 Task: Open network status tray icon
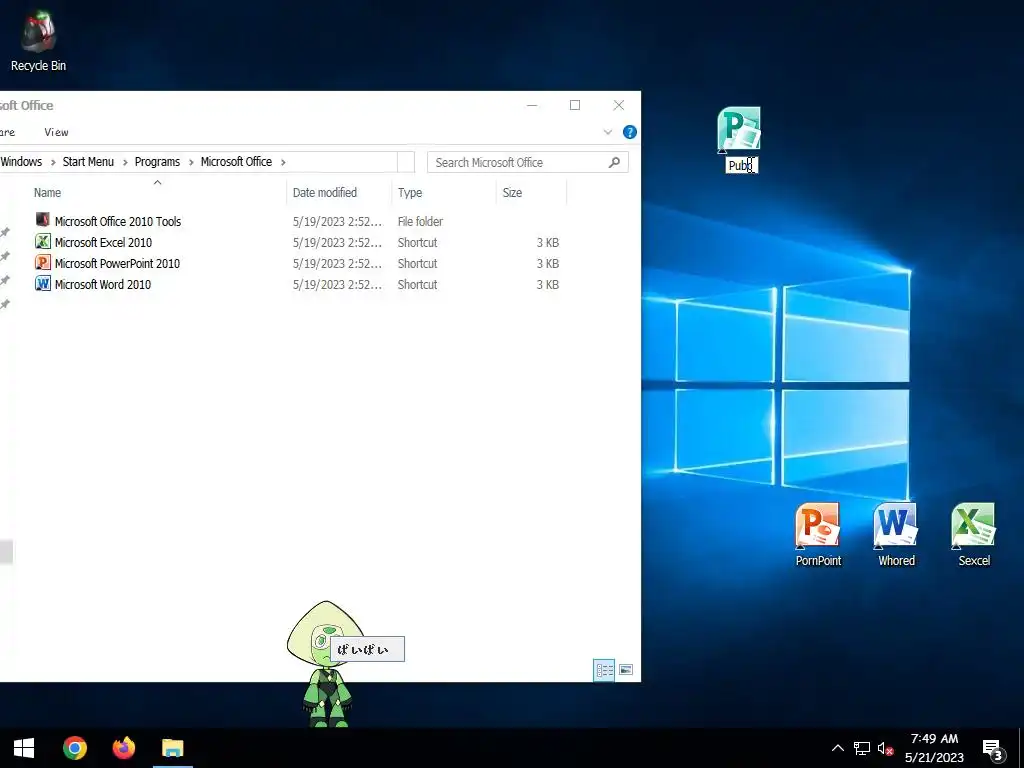pyautogui.click(x=862, y=748)
